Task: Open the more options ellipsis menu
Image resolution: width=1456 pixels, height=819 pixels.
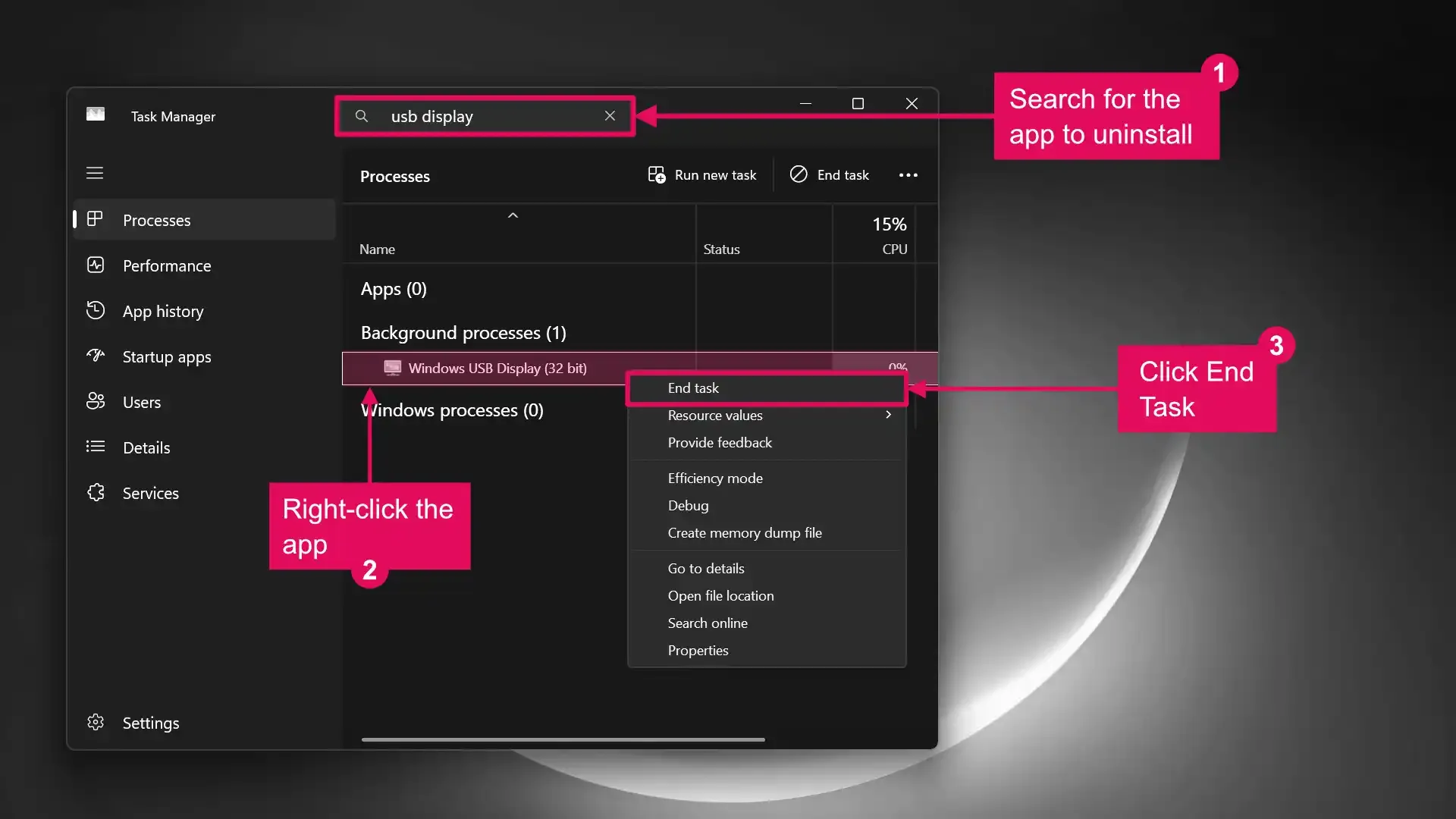Action: click(908, 174)
